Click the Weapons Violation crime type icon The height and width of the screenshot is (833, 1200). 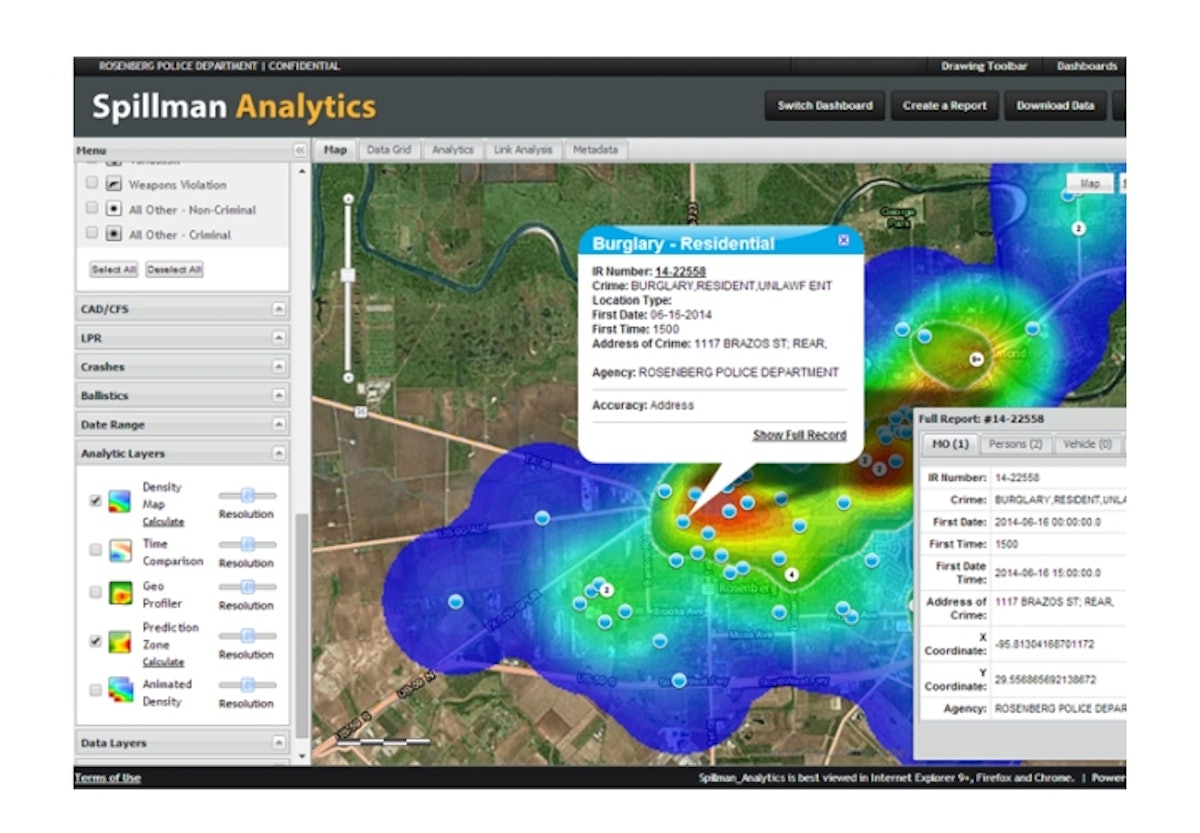click(113, 185)
